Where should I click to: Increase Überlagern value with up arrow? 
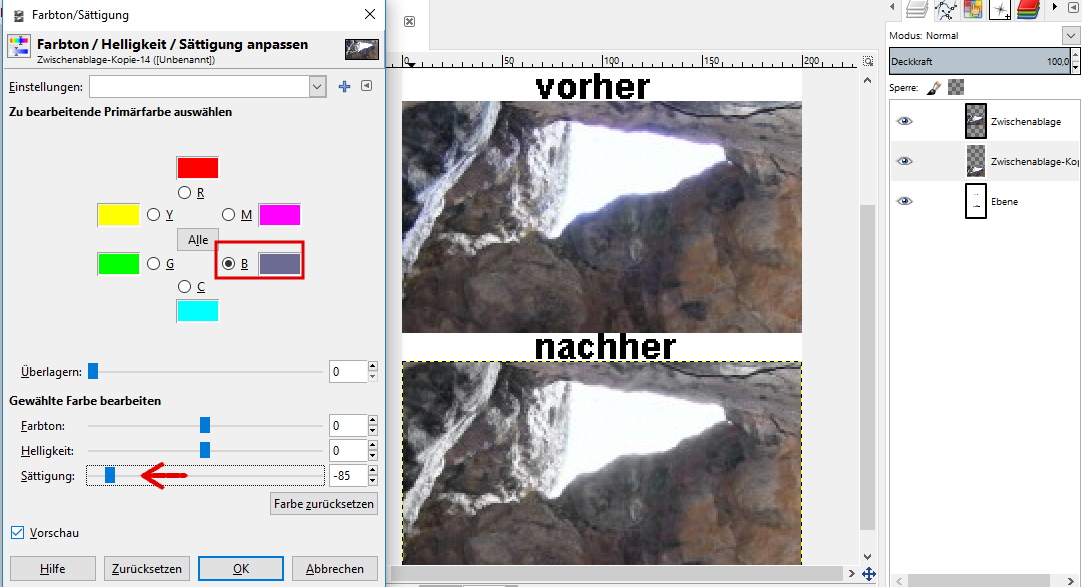(373, 366)
